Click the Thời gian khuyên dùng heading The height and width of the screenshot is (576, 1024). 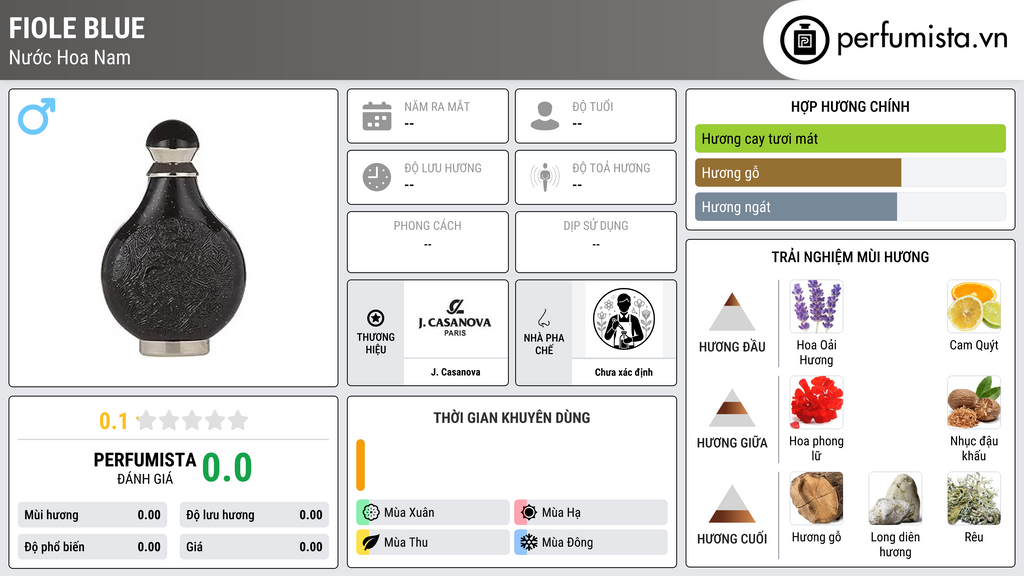(x=512, y=418)
